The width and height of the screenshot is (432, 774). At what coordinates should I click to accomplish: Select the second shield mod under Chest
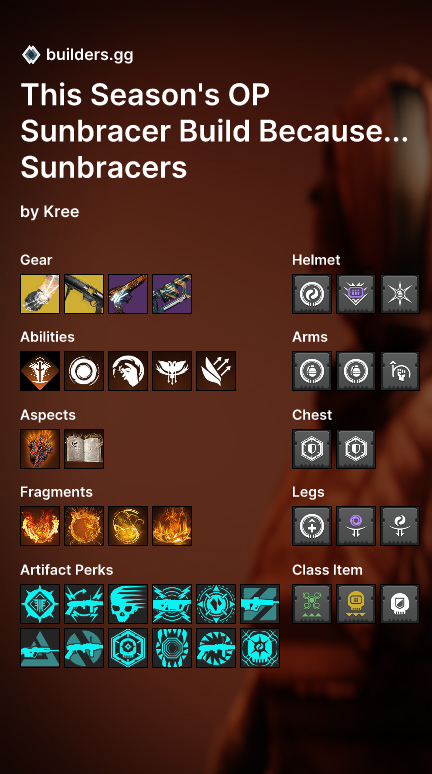coord(356,449)
